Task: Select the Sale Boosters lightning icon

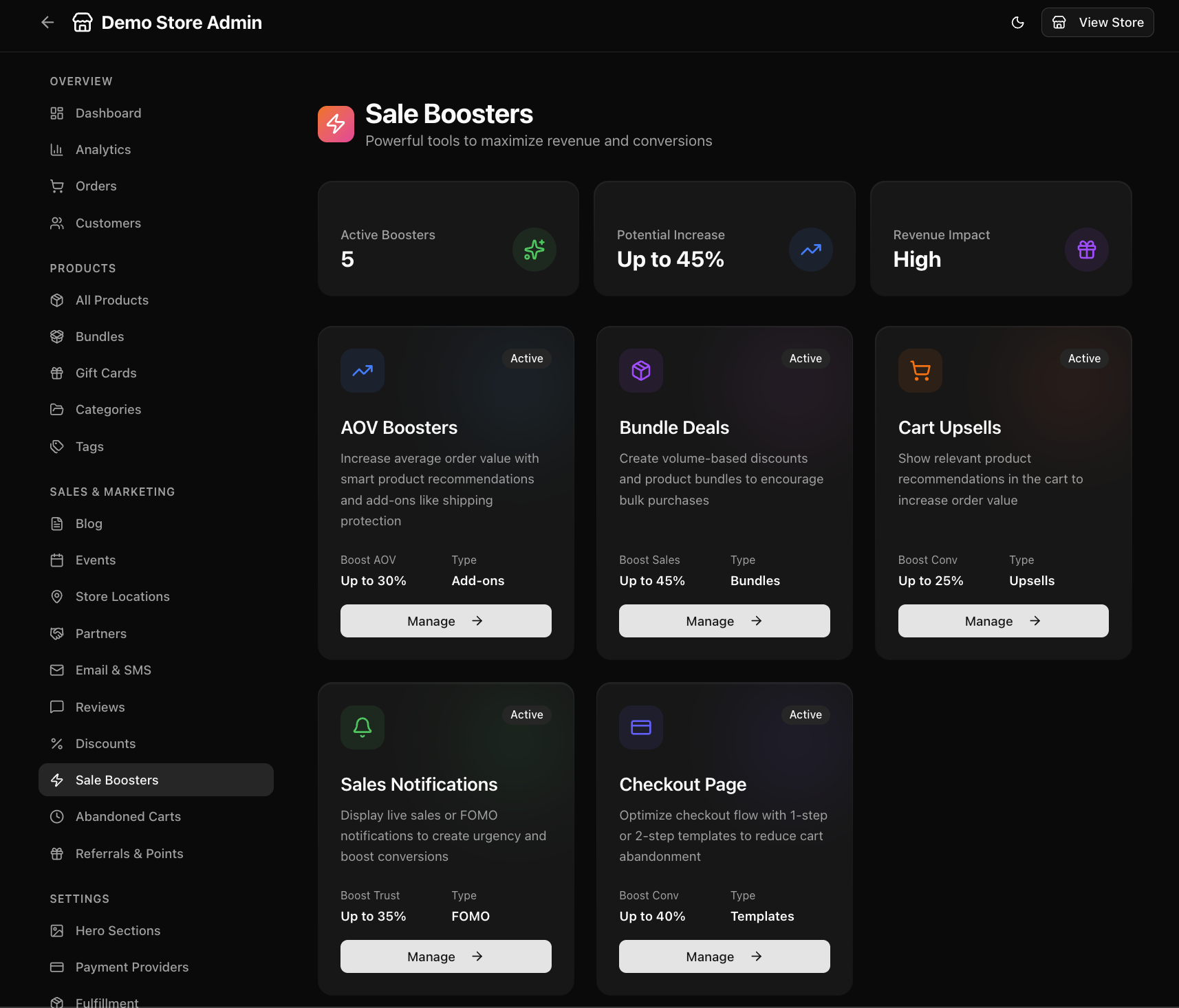Action: (x=58, y=780)
